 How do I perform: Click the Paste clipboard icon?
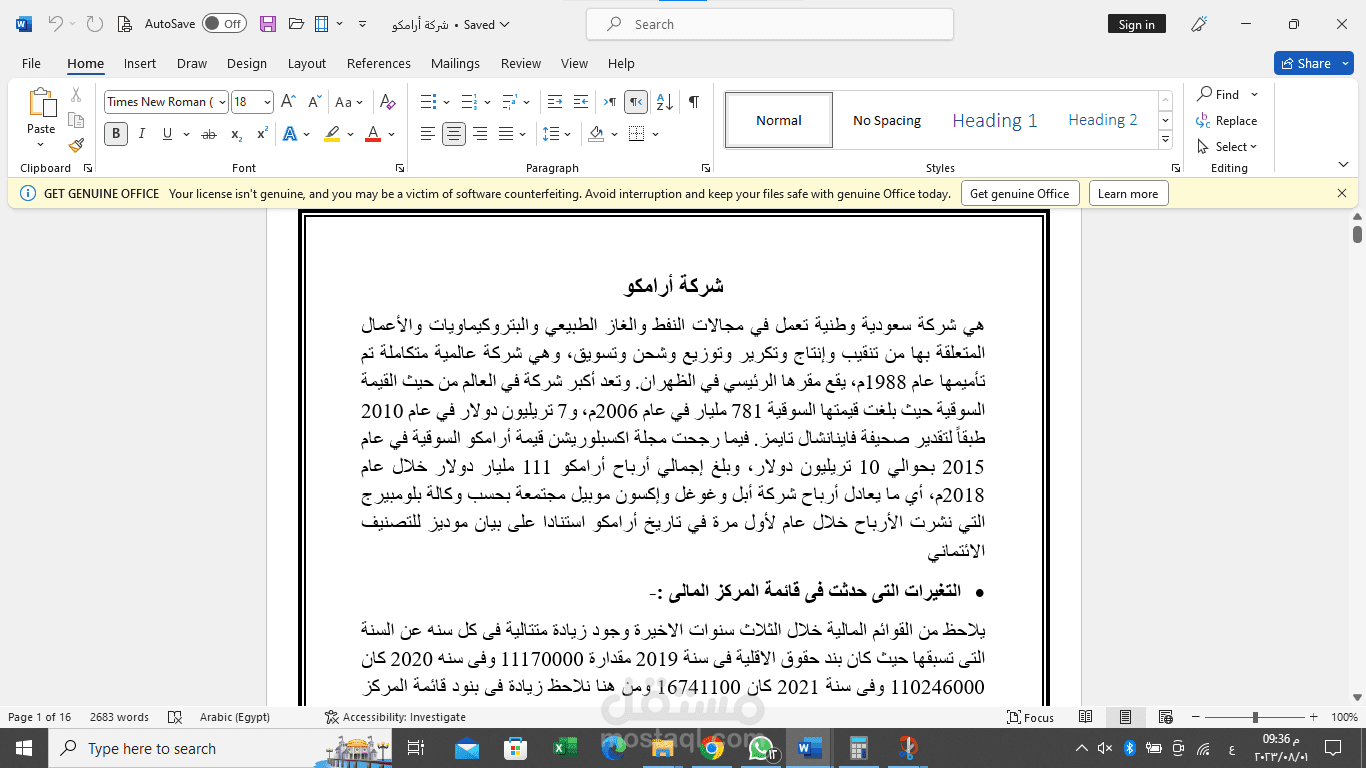tap(41, 104)
